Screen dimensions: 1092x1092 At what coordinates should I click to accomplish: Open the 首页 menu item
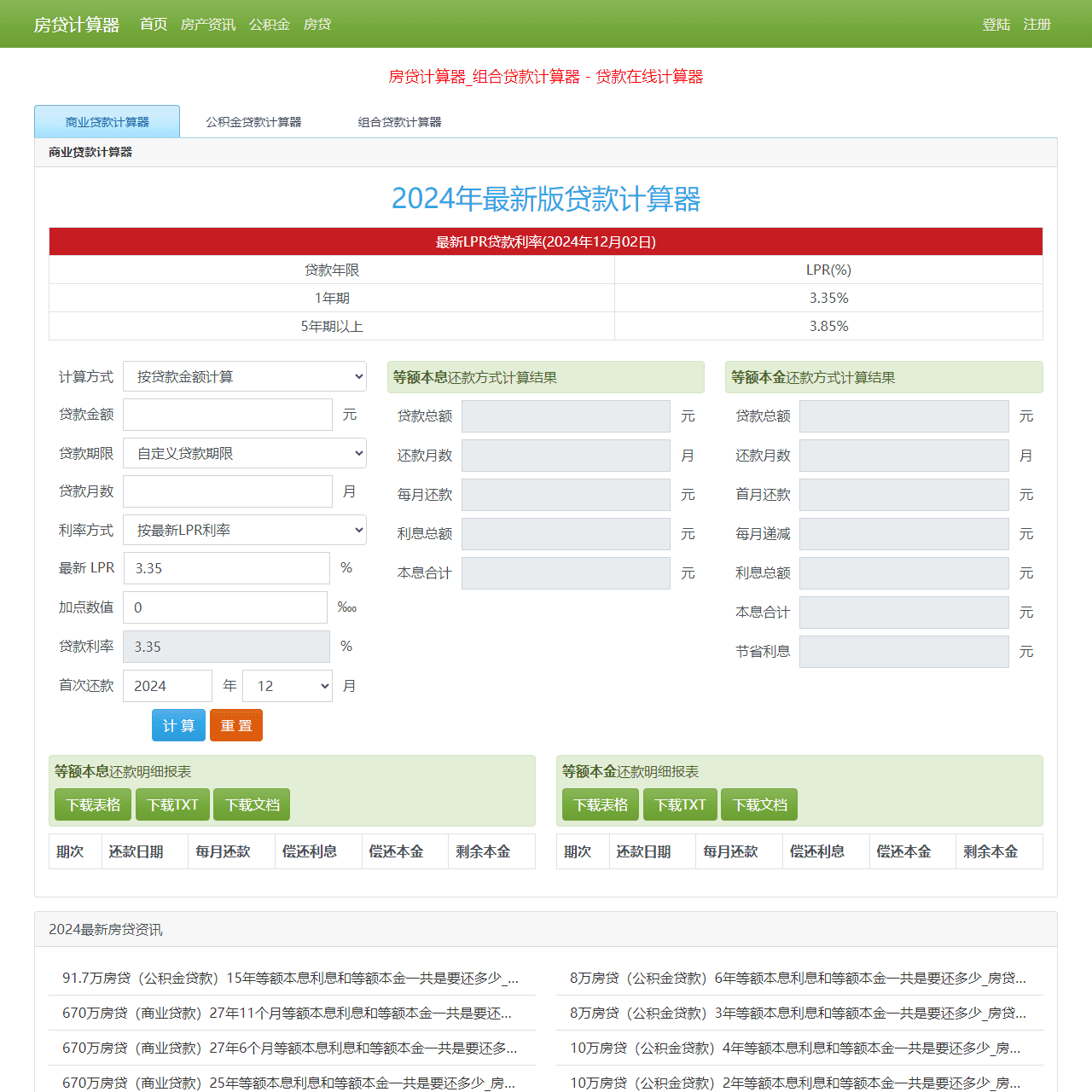tap(154, 24)
